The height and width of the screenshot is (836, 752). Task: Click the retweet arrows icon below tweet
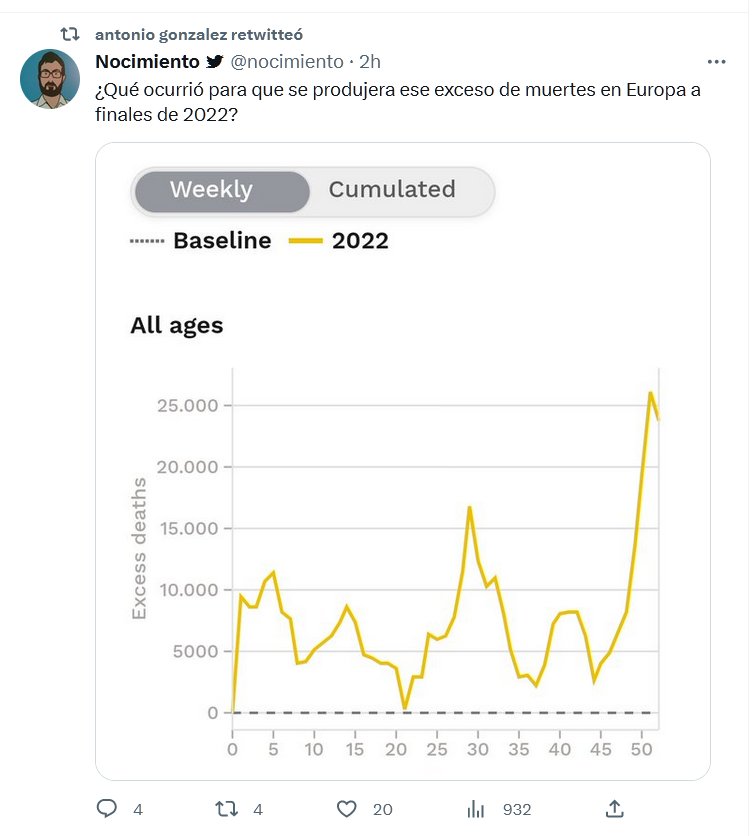click(x=227, y=808)
